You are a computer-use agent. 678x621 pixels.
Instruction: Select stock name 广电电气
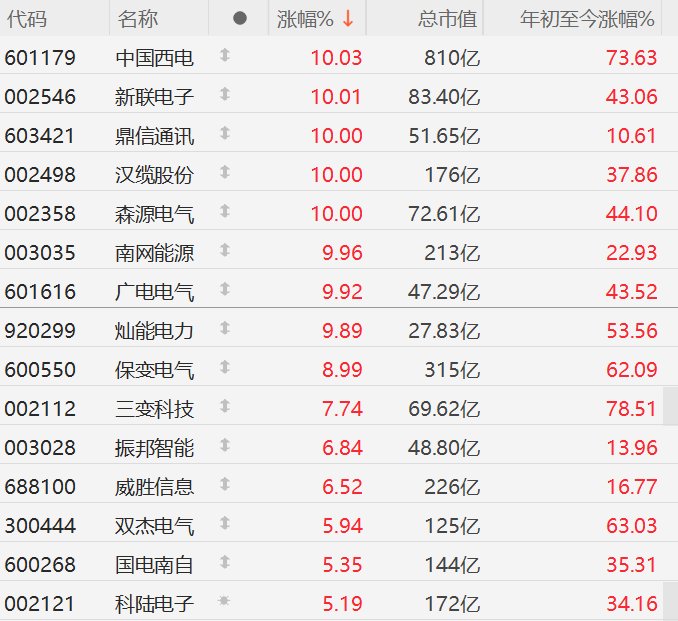154,292
